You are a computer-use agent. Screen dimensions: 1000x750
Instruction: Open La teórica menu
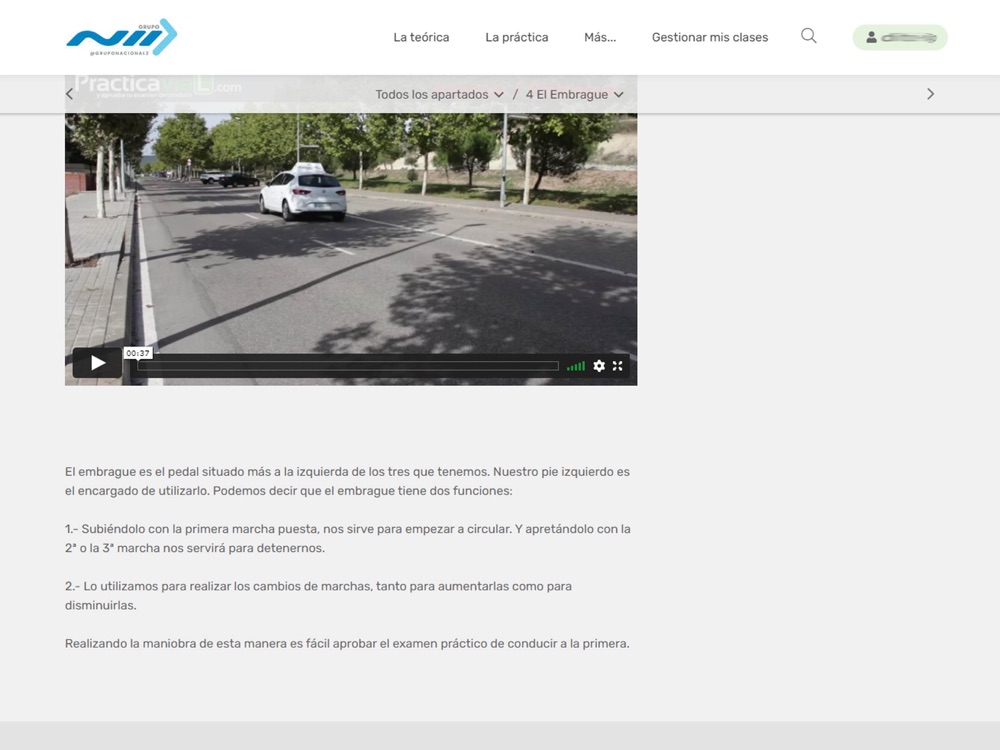[421, 38]
